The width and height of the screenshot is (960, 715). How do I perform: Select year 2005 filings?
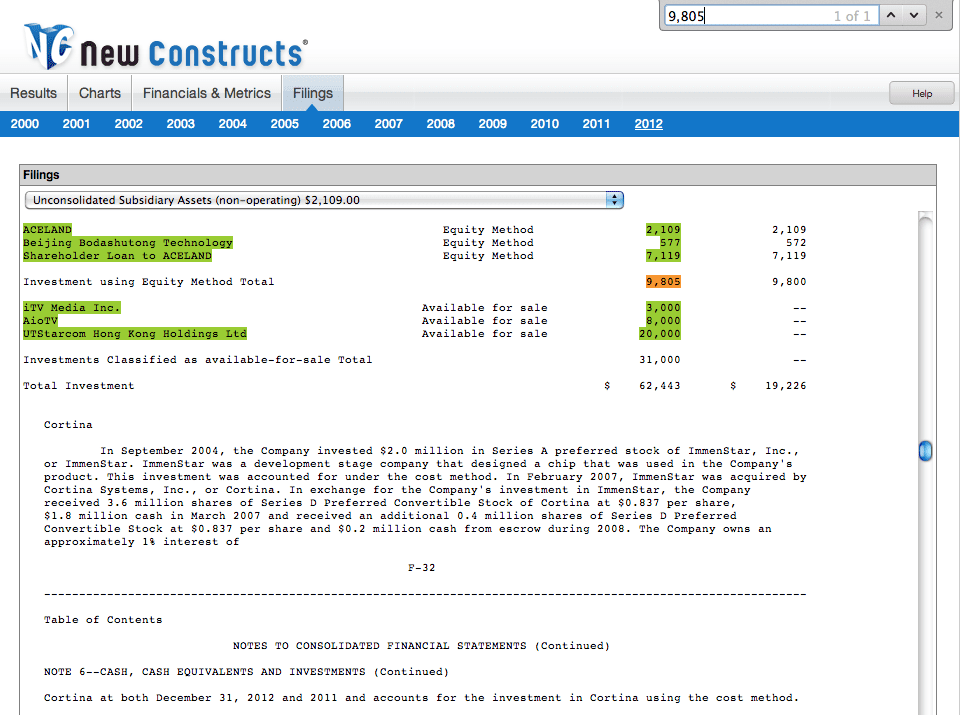pos(285,124)
